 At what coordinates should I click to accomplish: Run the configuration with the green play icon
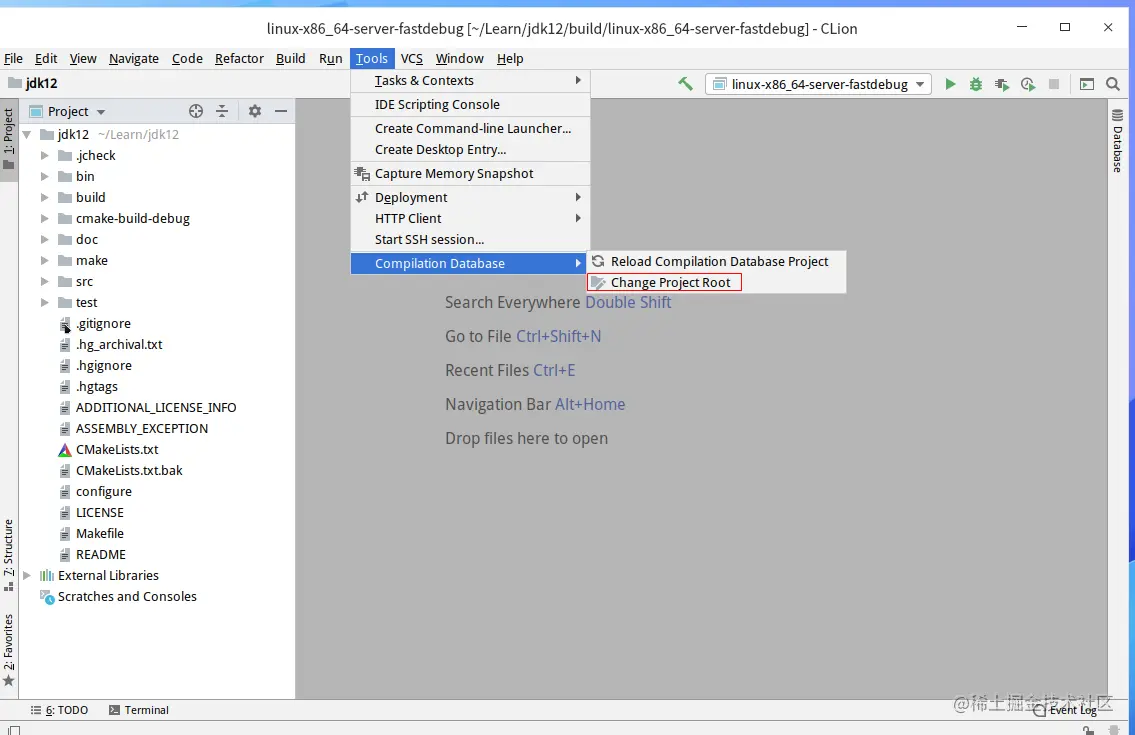tap(950, 84)
